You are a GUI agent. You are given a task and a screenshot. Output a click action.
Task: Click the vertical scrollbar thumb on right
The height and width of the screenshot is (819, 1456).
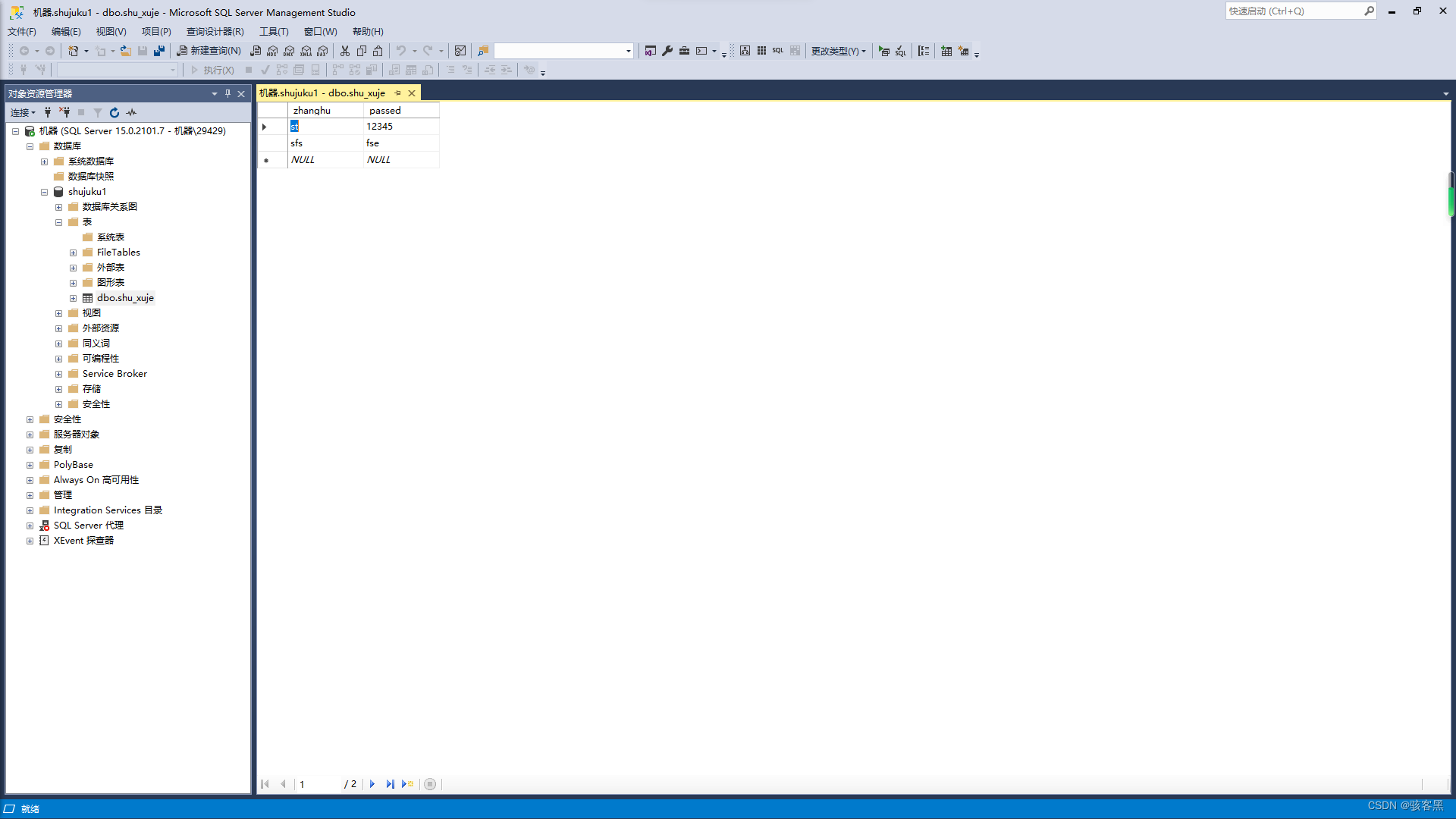coord(1451,196)
